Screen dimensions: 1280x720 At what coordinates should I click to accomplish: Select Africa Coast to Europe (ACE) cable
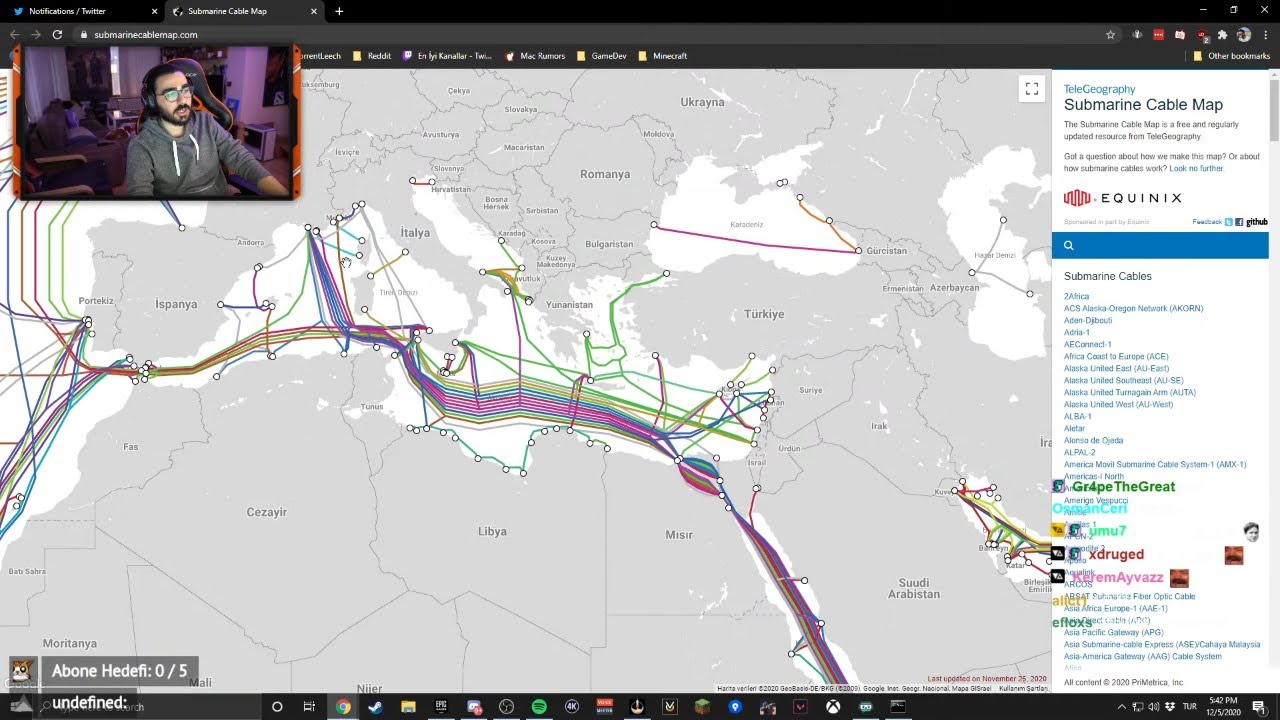point(1116,356)
